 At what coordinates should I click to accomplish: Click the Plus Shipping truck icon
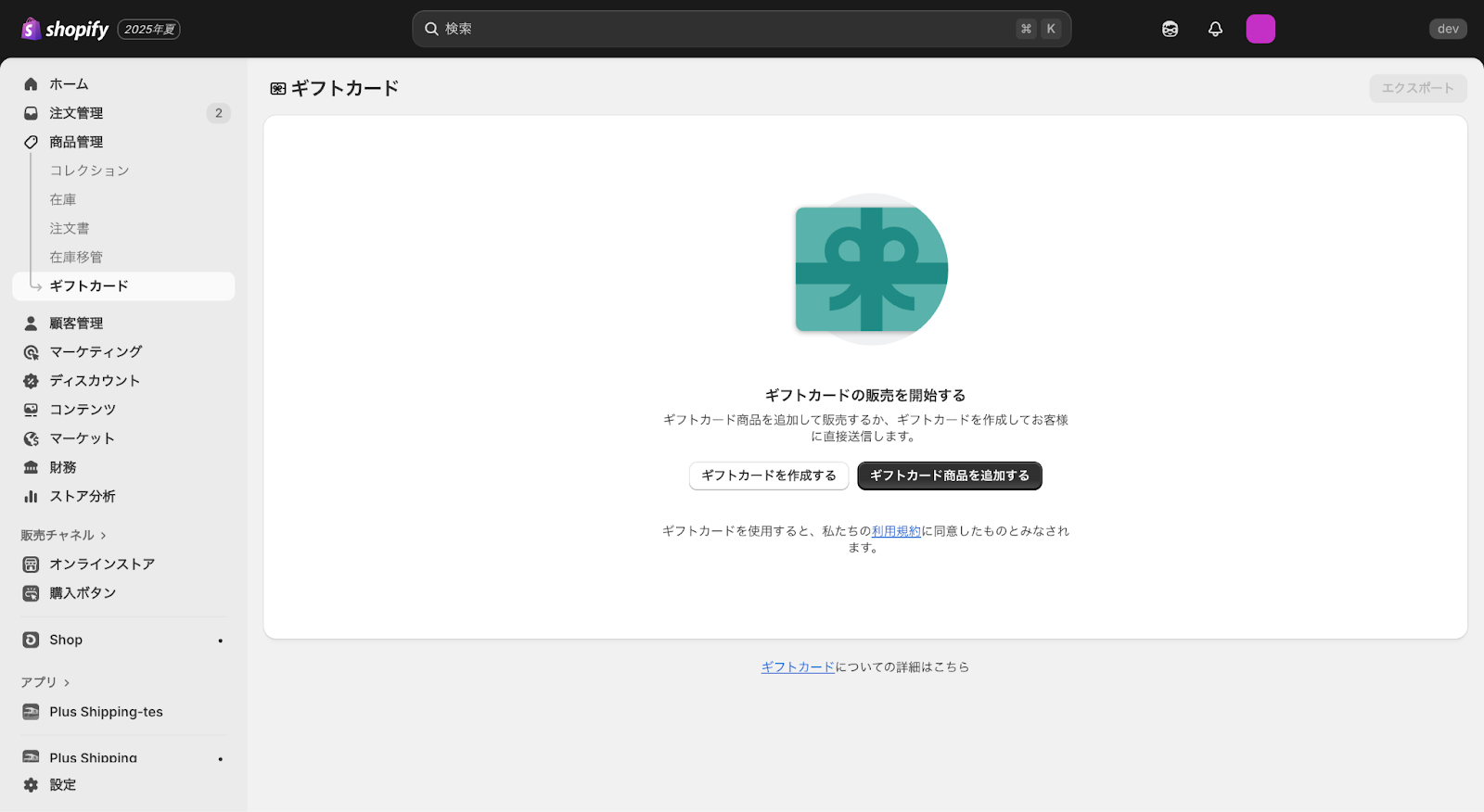coord(31,757)
